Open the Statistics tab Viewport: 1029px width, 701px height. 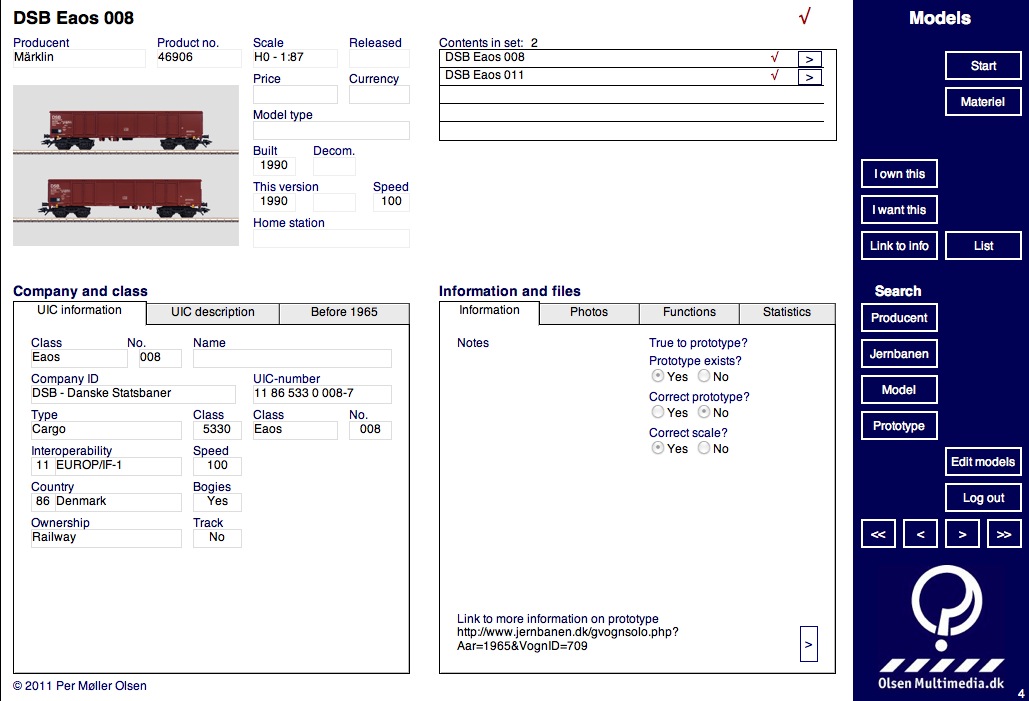click(787, 312)
